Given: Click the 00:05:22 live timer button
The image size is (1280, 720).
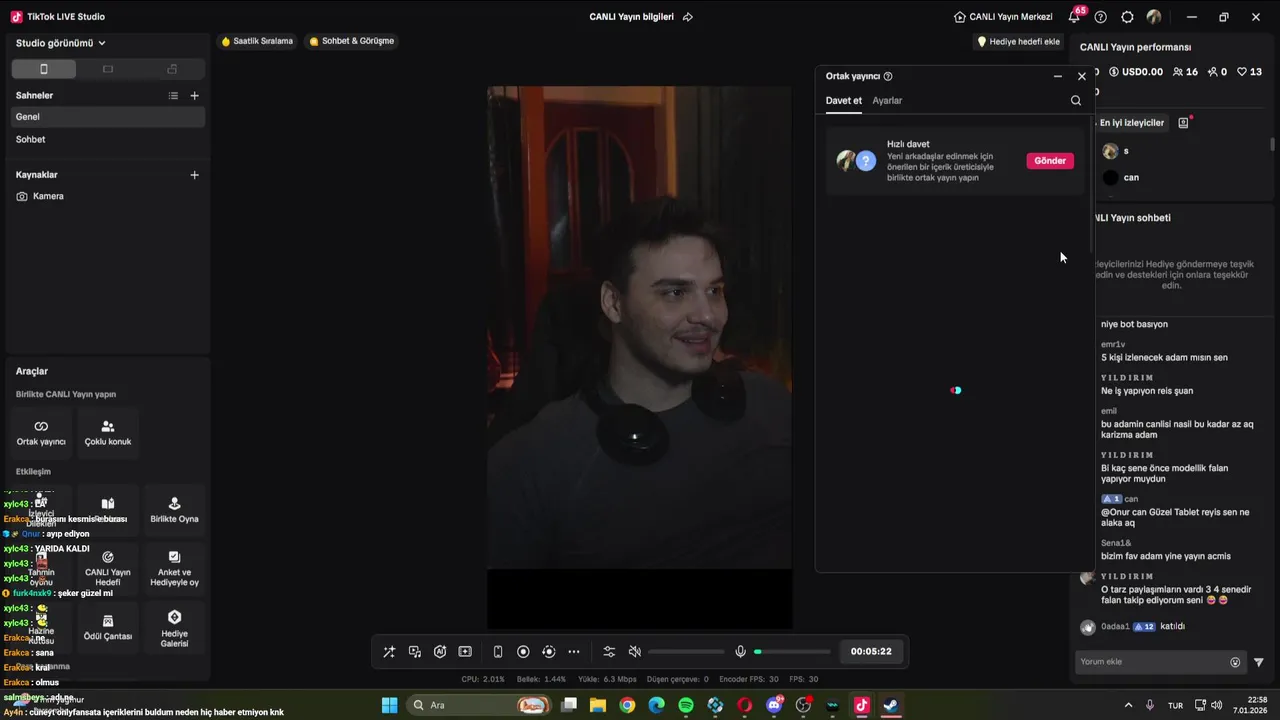Looking at the screenshot, I should pyautogui.click(x=871, y=651).
